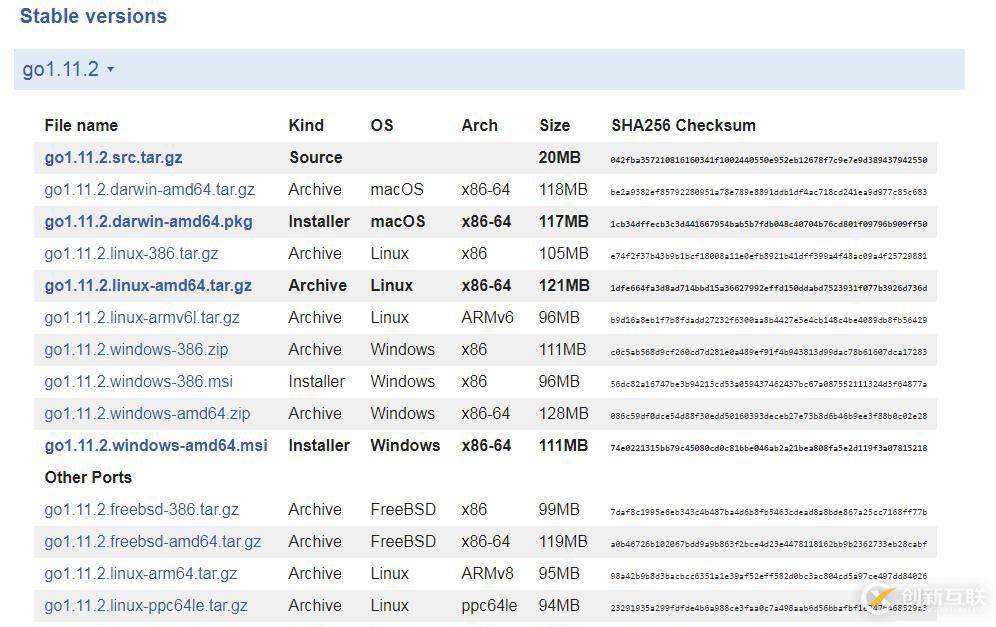Click the SHA256 checksum for src.tar.gz
This screenshot has width=996, height=627.
click(768, 160)
